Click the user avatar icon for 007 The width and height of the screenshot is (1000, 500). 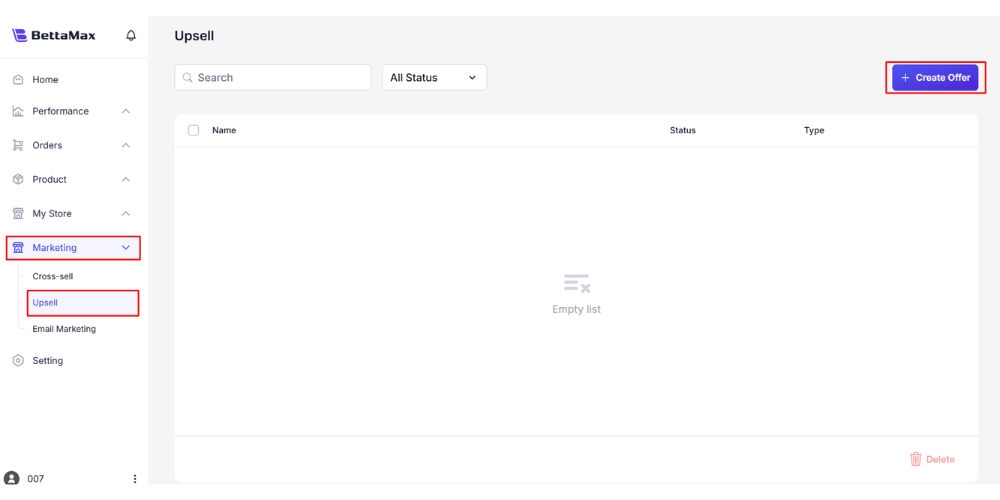coord(11,478)
